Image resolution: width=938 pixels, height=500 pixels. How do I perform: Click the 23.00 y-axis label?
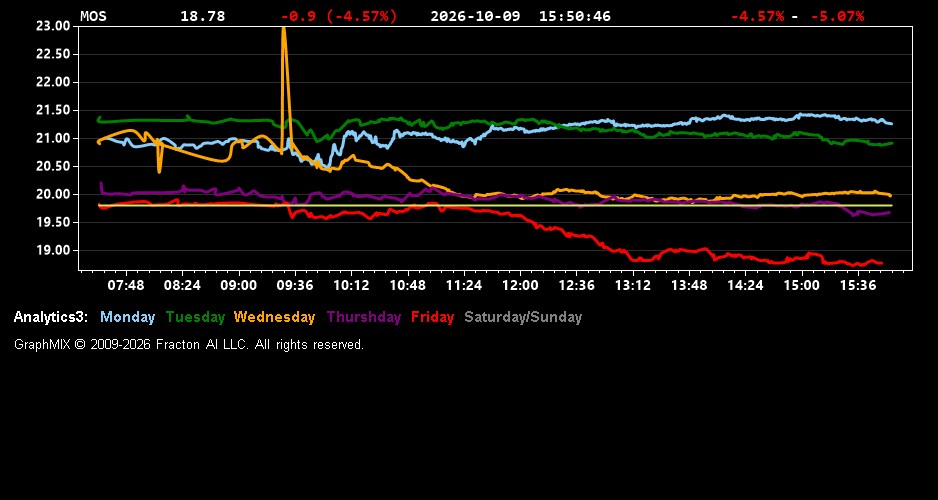[54, 26]
